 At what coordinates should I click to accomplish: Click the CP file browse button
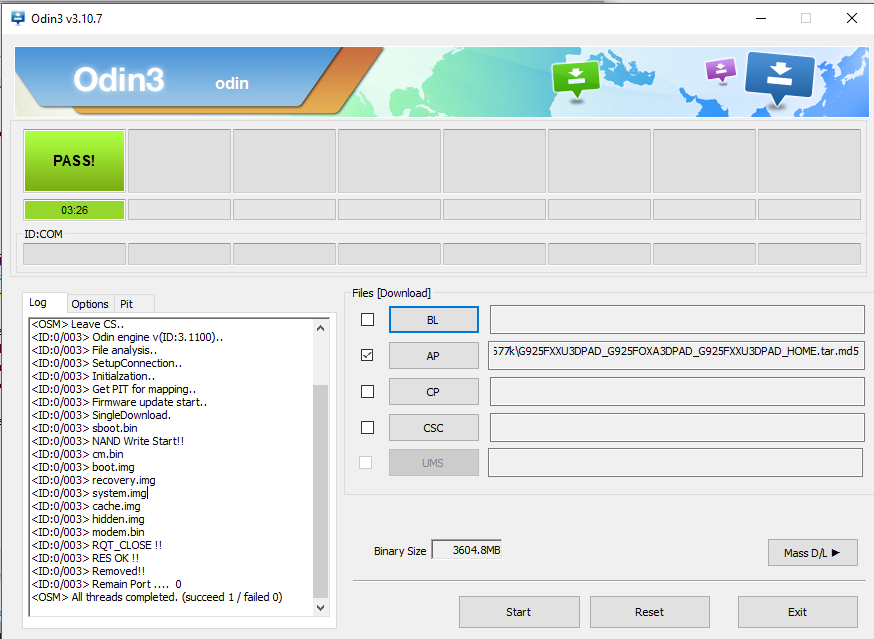click(x=434, y=391)
